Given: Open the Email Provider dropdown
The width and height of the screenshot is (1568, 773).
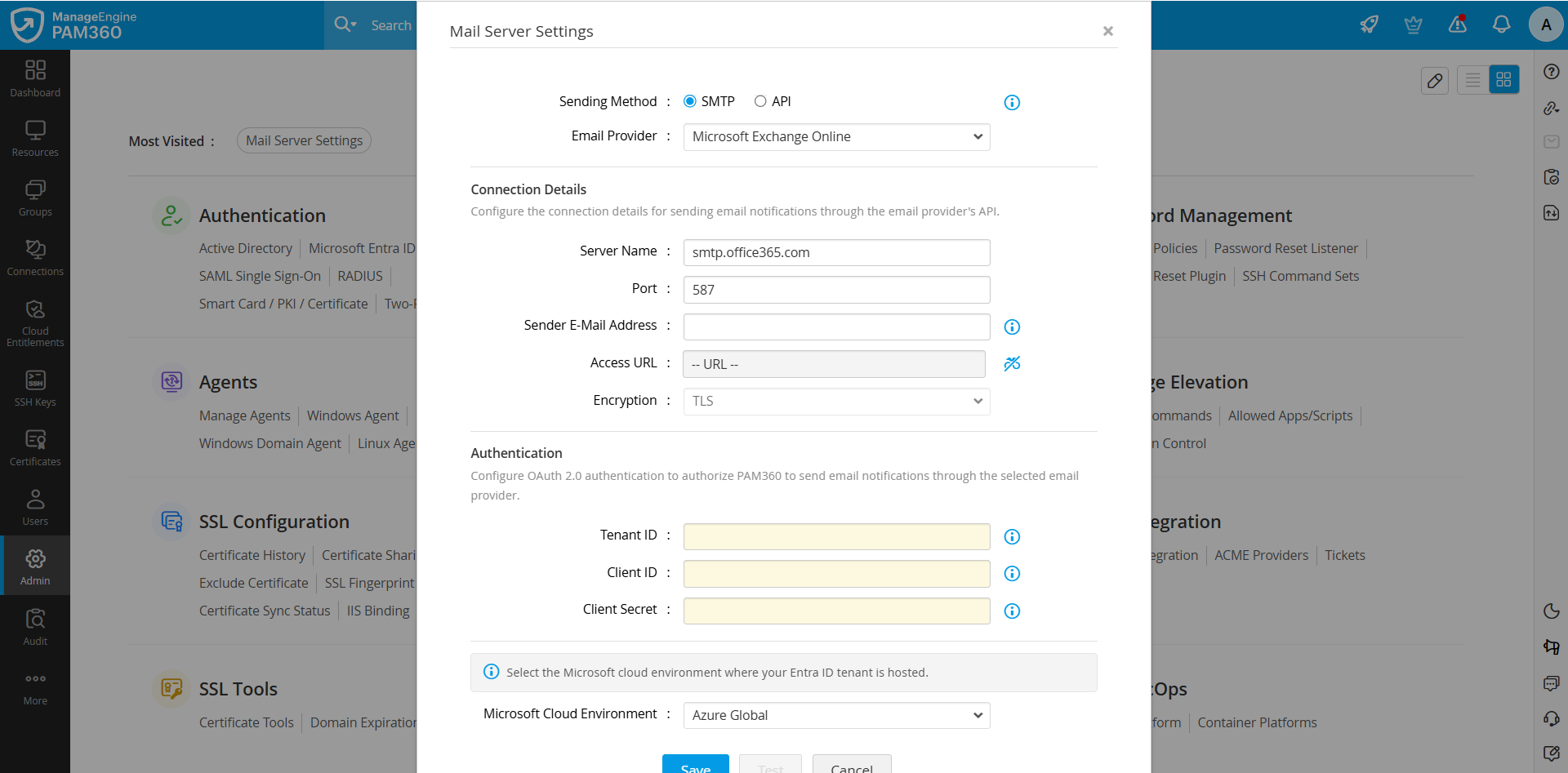Looking at the screenshot, I should (x=836, y=137).
